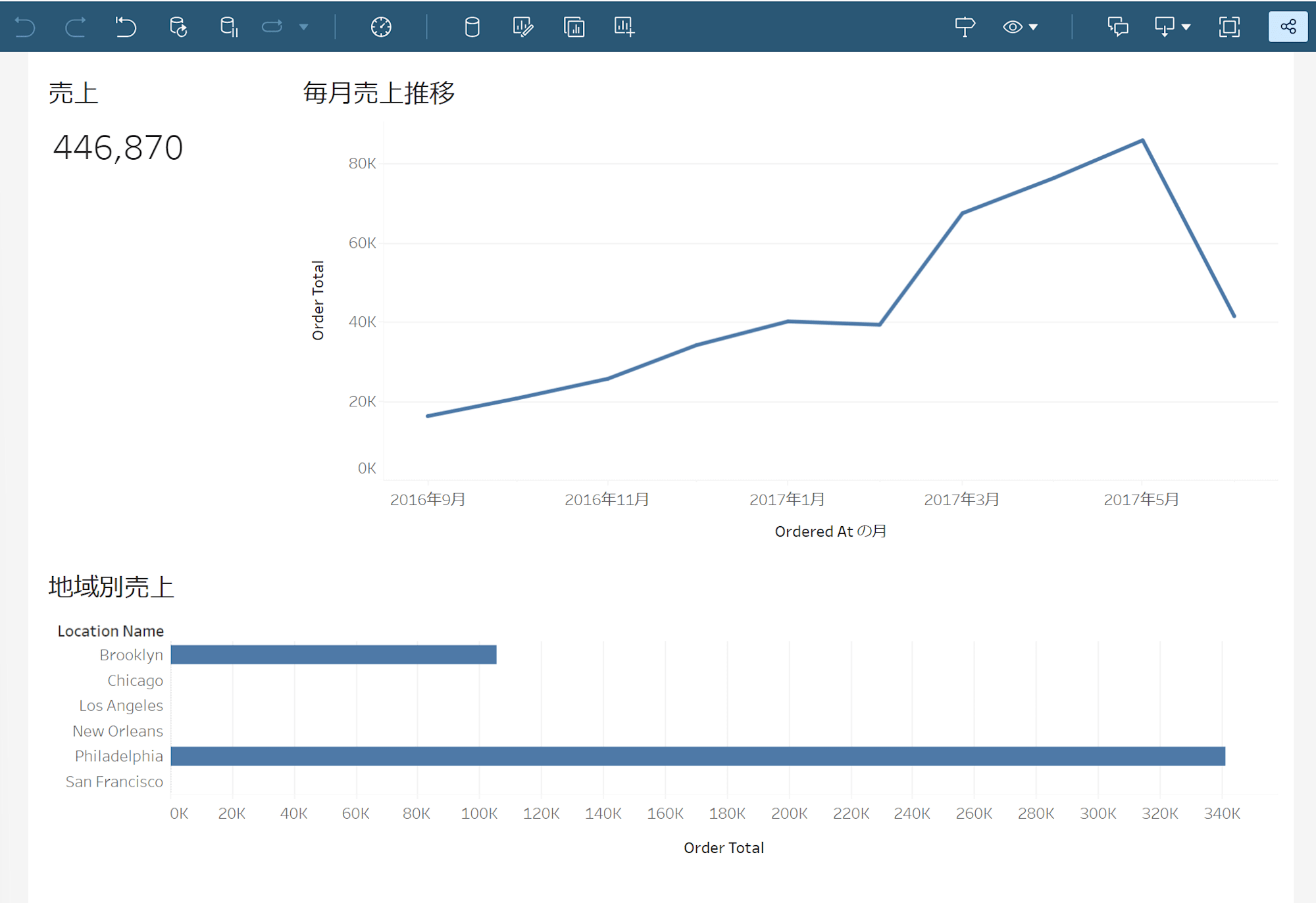Screen dimensions: 1316x903
Task: Click the highlighted Share button
Action: (1288, 27)
